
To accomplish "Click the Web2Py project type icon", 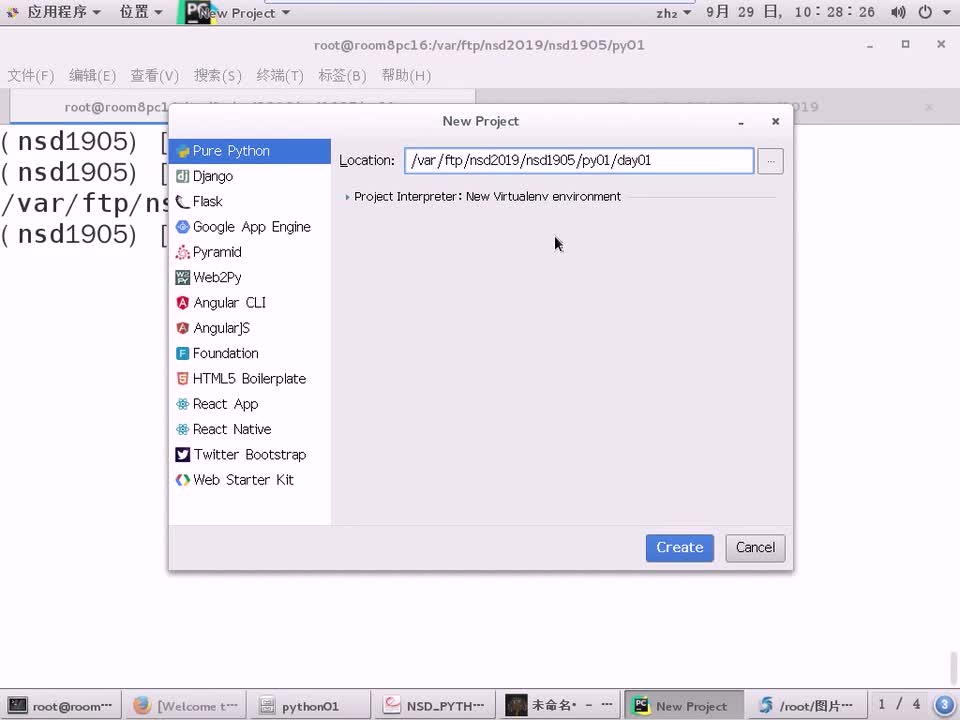I will coord(182,277).
